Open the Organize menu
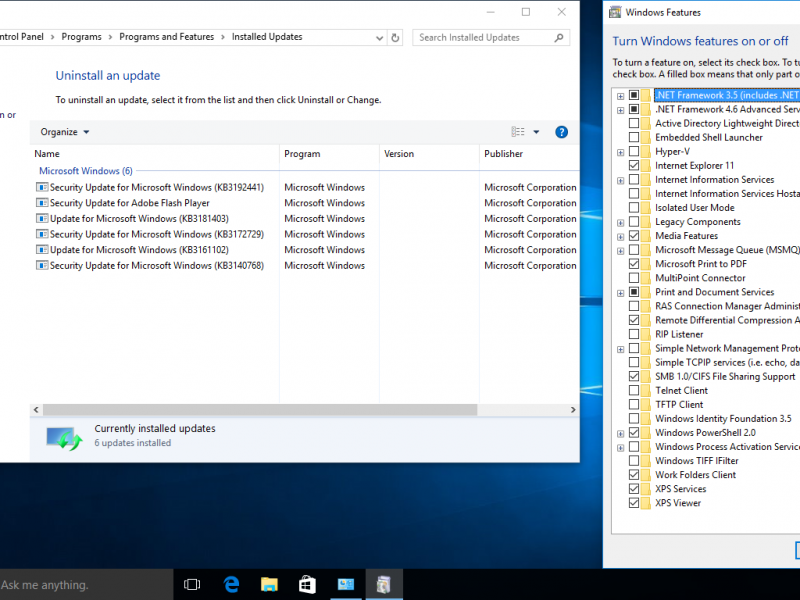 65,132
